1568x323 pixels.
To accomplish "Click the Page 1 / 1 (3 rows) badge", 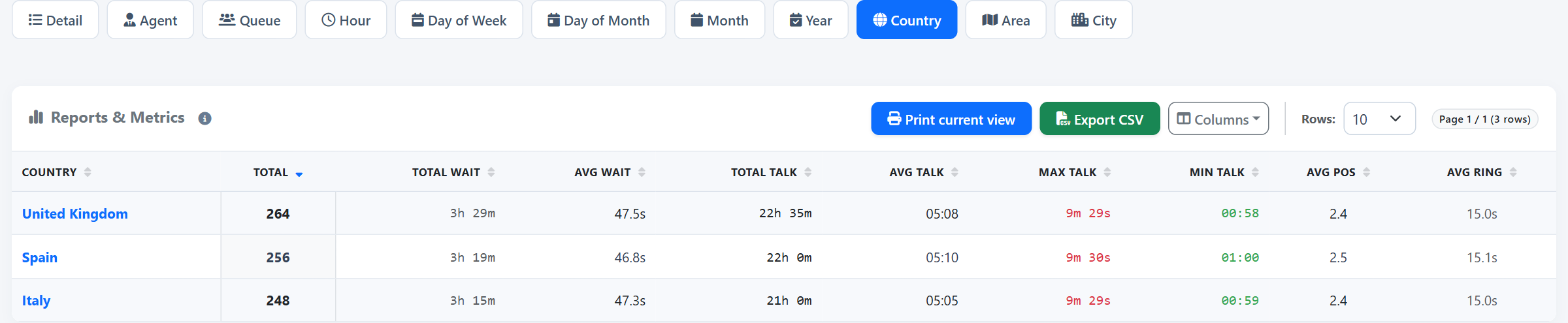I will [x=1484, y=119].
